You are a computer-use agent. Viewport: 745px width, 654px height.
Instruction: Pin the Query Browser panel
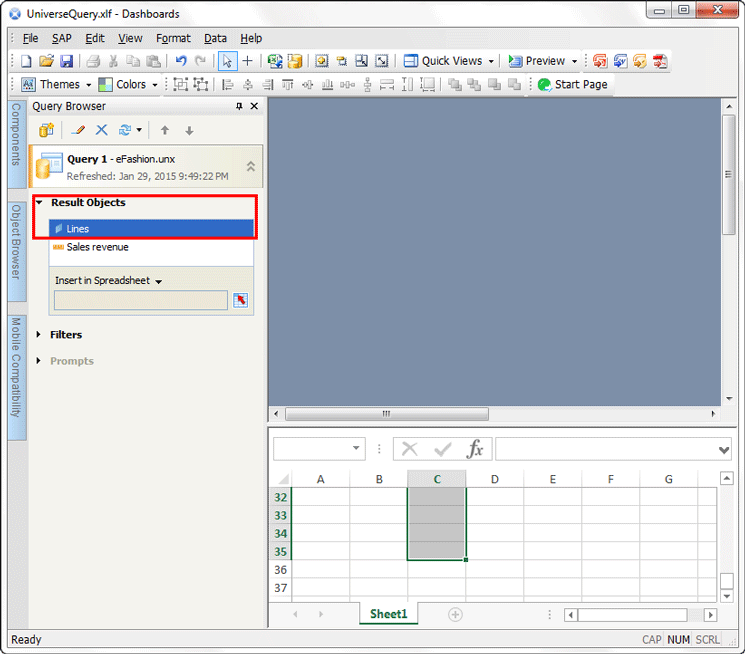pyautogui.click(x=239, y=106)
